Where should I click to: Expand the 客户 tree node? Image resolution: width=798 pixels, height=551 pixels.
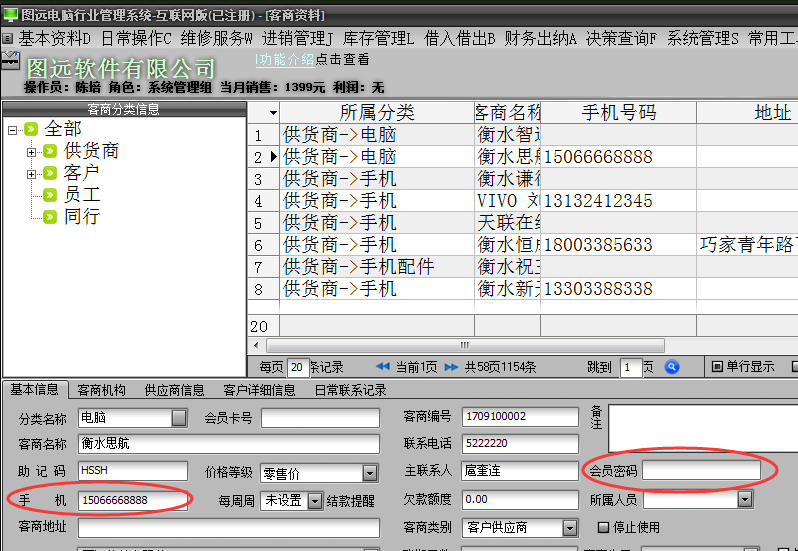pos(31,174)
